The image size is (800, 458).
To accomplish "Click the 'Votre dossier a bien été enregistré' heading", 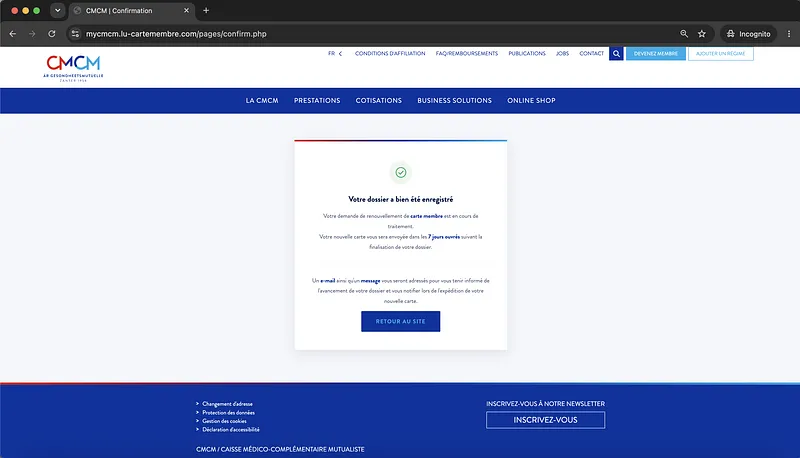I will click(401, 199).
